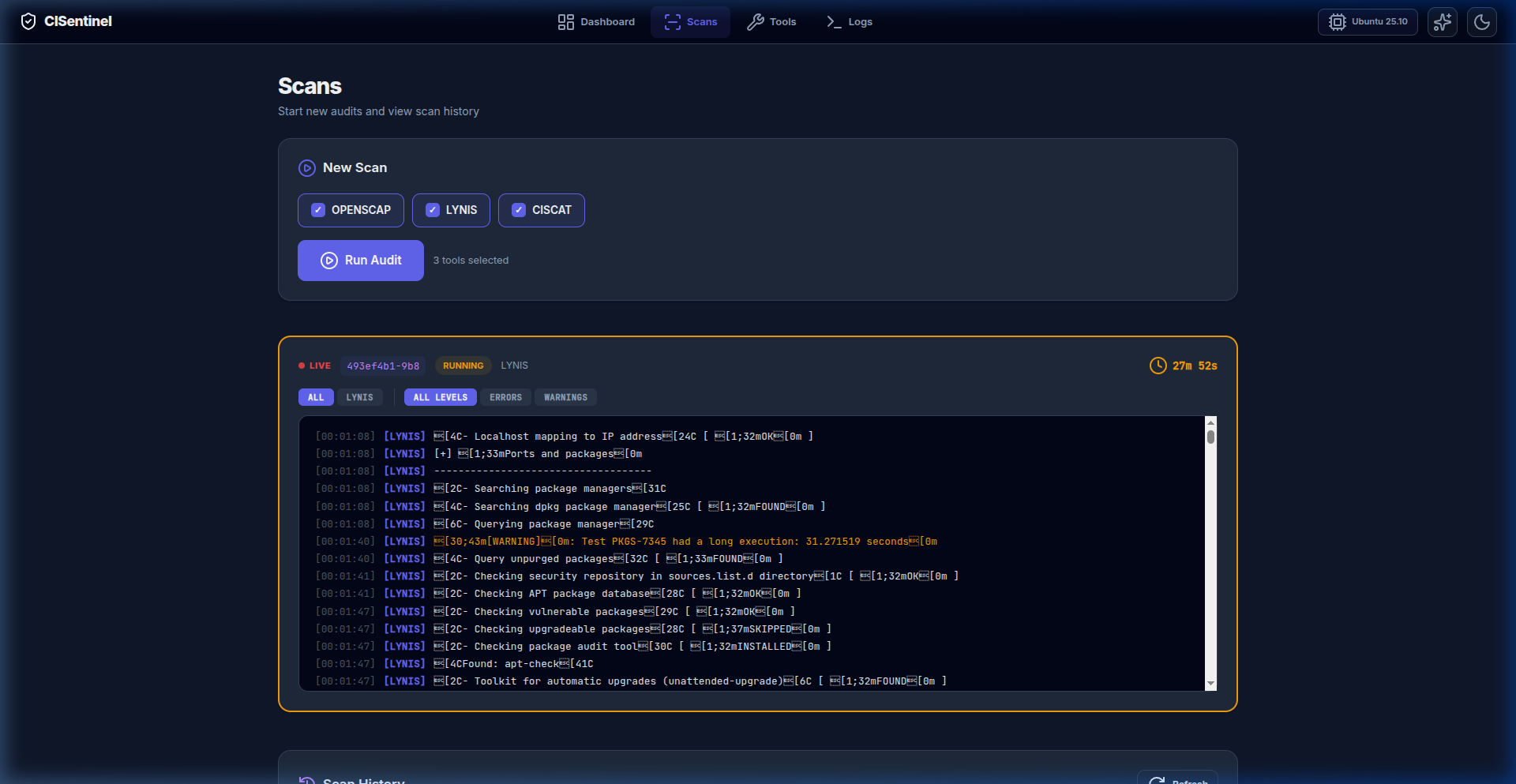Screen dimensions: 1516x784
Task: Start the scan with Run Audit
Action: 361,261
